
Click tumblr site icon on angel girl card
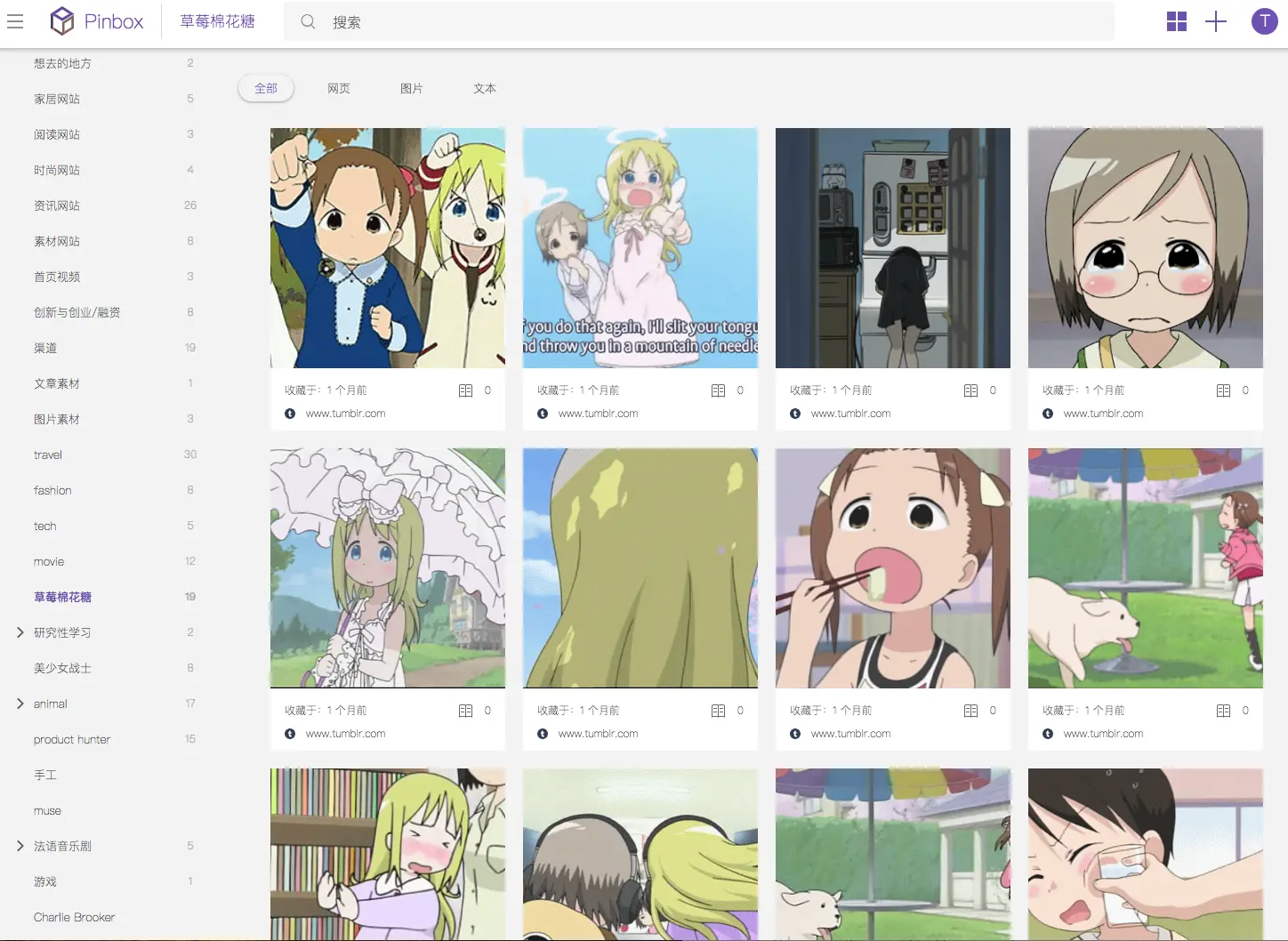click(x=543, y=414)
